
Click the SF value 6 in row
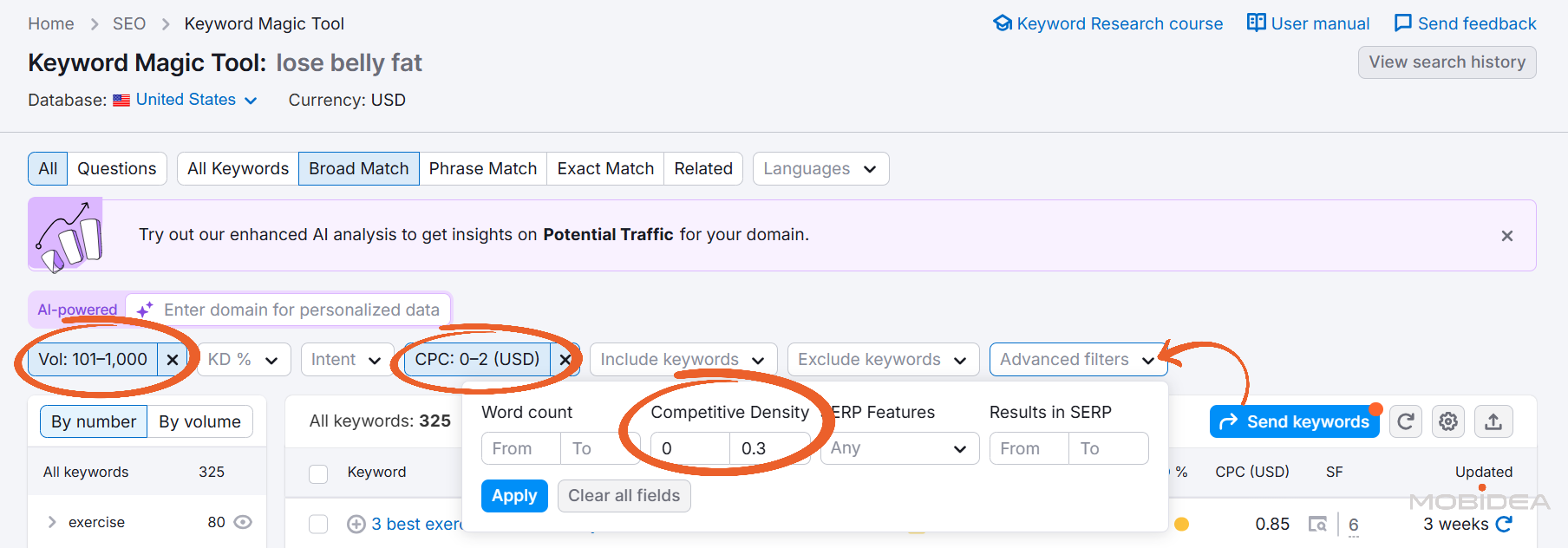(x=1353, y=525)
